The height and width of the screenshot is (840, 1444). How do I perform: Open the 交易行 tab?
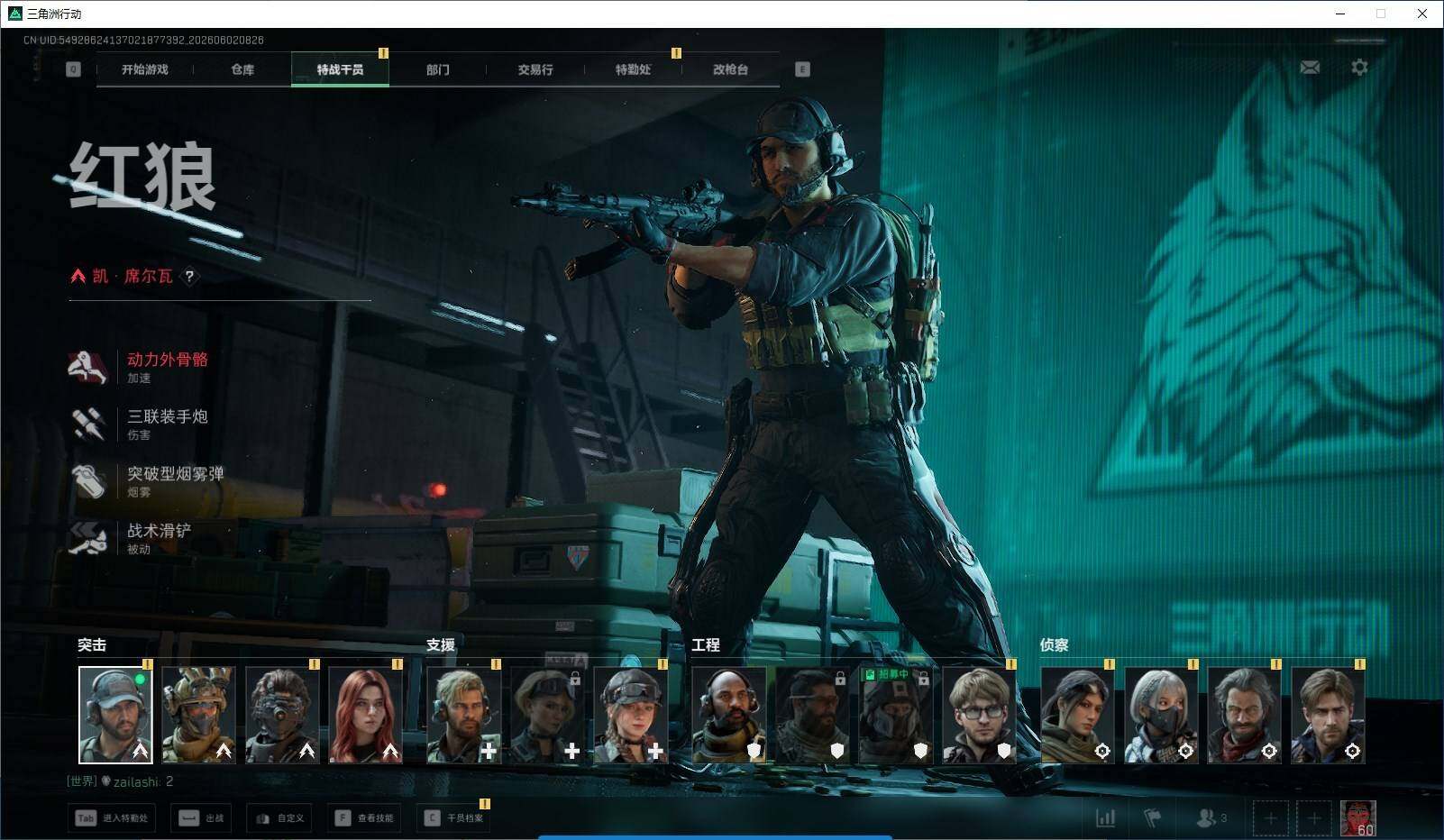(x=535, y=69)
